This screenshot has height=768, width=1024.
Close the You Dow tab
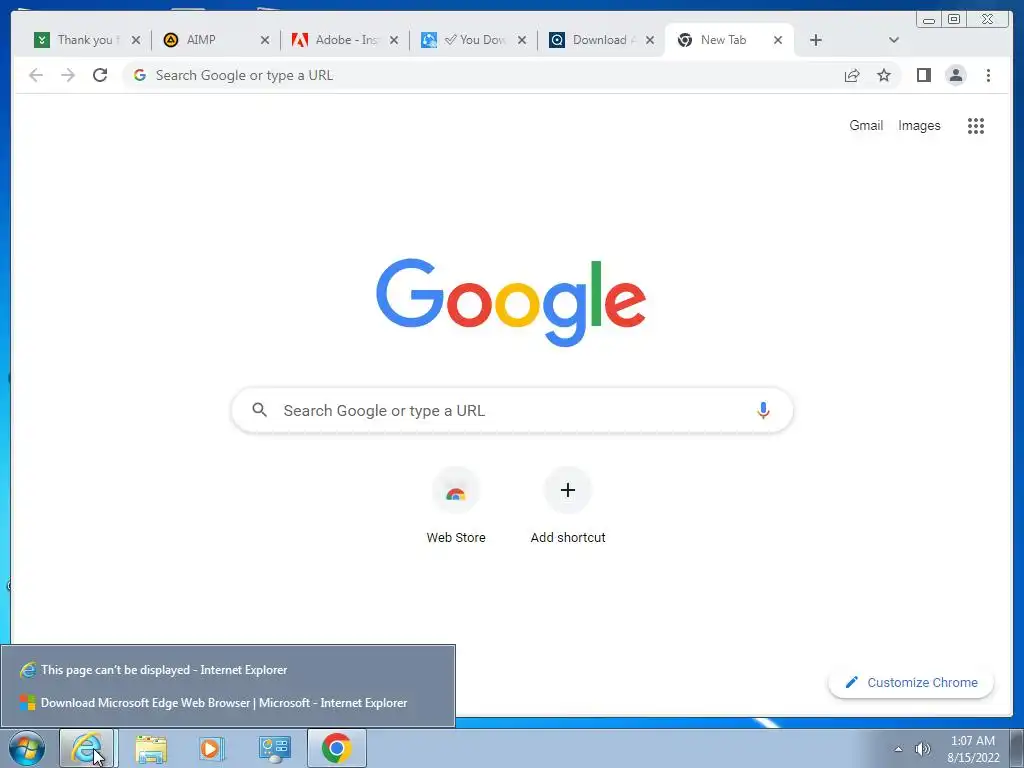tap(522, 40)
